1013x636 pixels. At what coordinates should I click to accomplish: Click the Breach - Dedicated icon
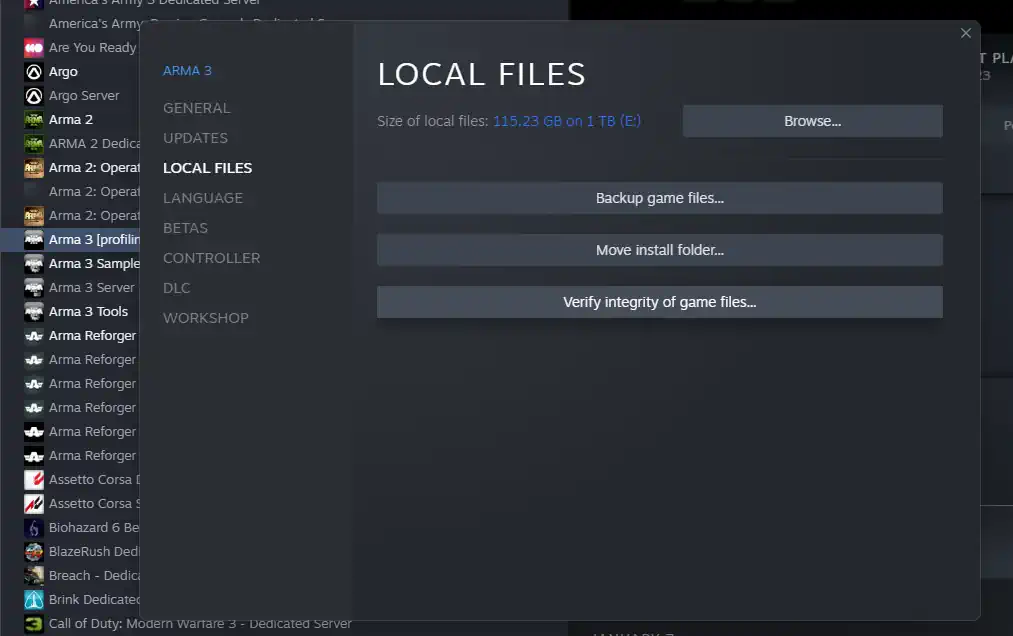tap(34, 575)
